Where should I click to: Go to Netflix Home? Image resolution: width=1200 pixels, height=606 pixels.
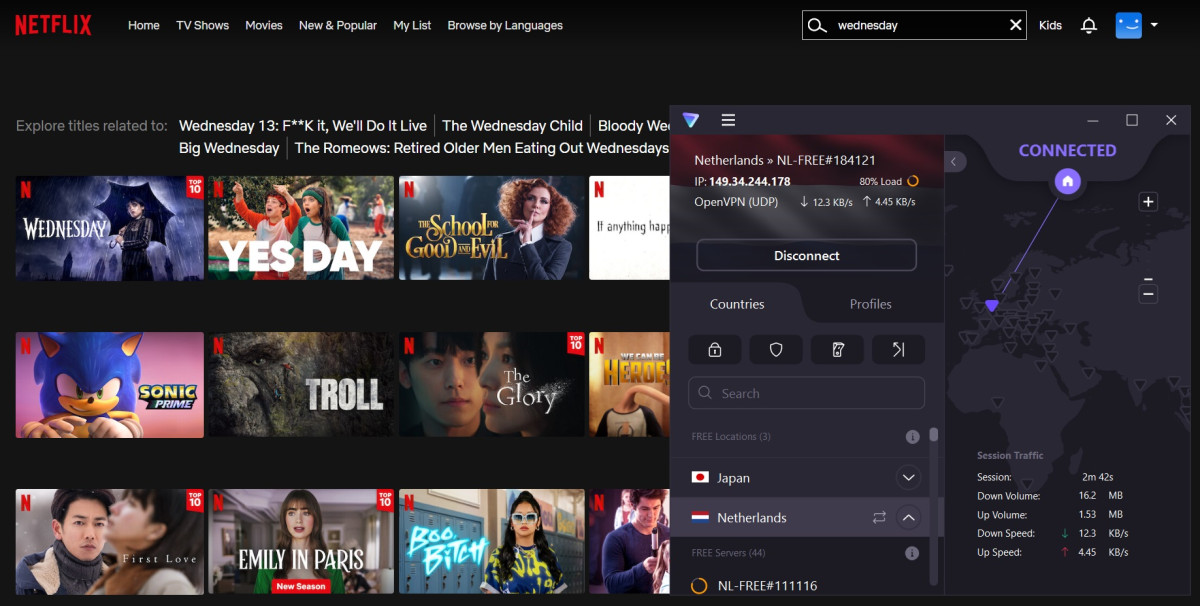click(x=144, y=25)
